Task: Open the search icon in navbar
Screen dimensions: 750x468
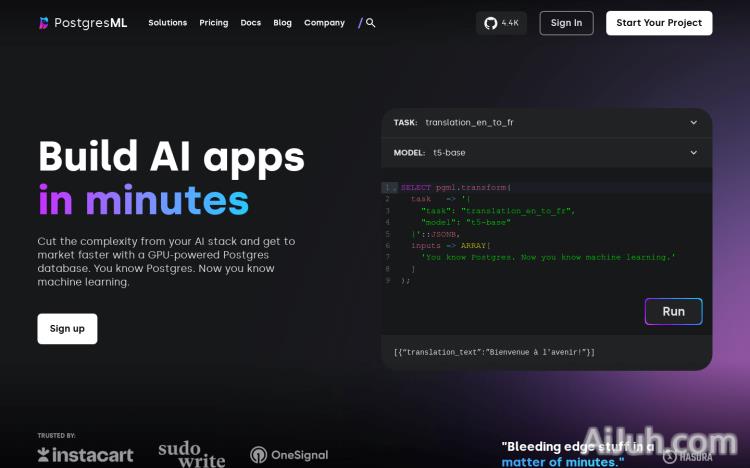Action: click(370, 23)
